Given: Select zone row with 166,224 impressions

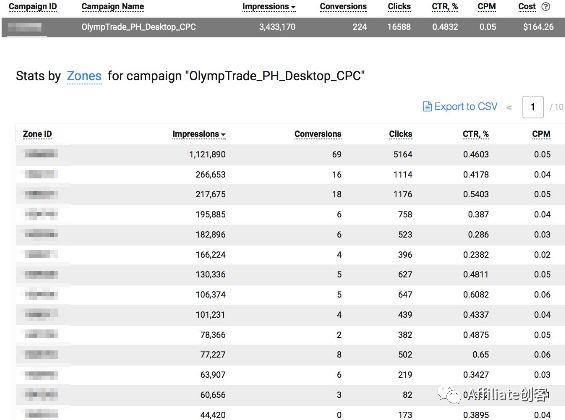Looking at the screenshot, I should [290, 255].
